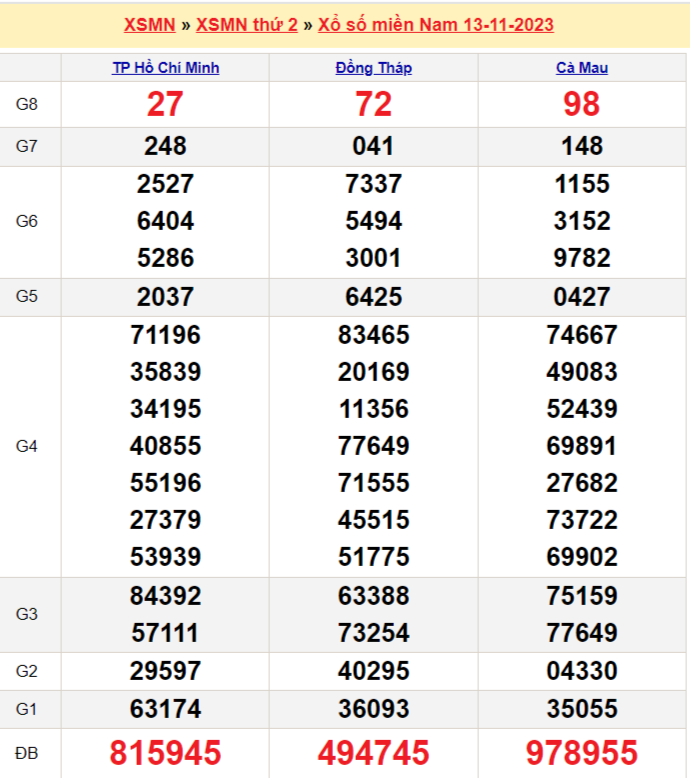This screenshot has height=778, width=690.
Task: Click the Đồng Tháp province link
Action: (x=373, y=68)
